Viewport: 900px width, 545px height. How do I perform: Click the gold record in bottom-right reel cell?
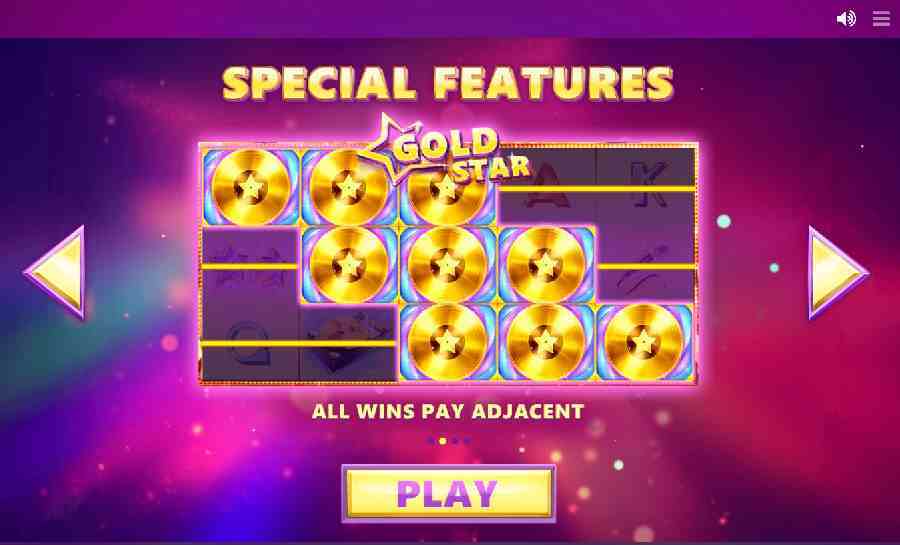pyautogui.click(x=644, y=342)
